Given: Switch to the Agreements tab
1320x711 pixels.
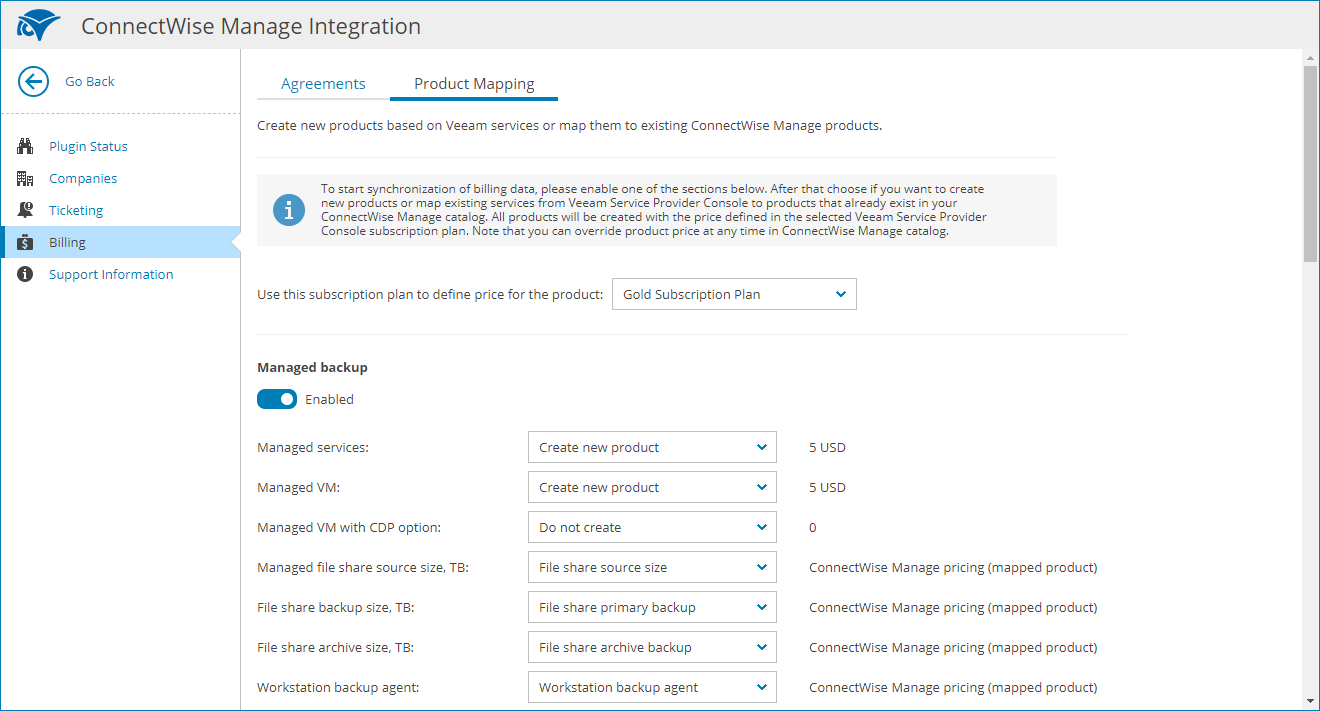Looking at the screenshot, I should [323, 84].
